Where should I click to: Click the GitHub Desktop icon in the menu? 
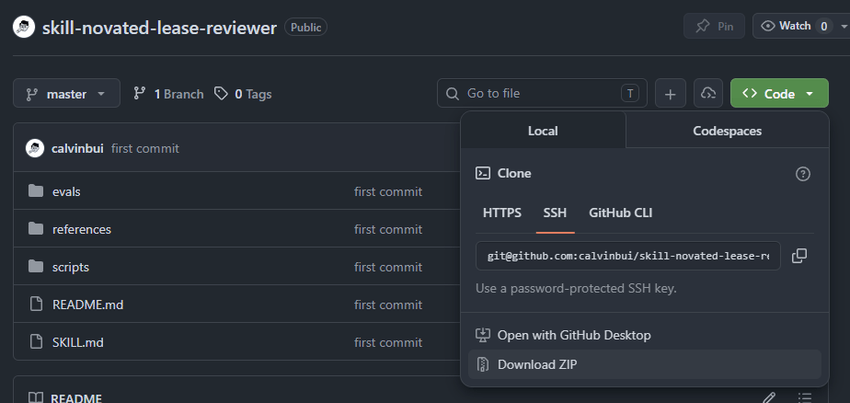[482, 335]
